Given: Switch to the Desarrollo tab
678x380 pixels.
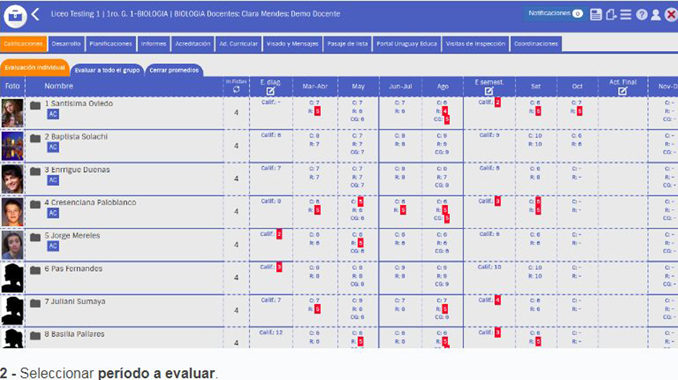Looking at the screenshot, I should click(66, 44).
